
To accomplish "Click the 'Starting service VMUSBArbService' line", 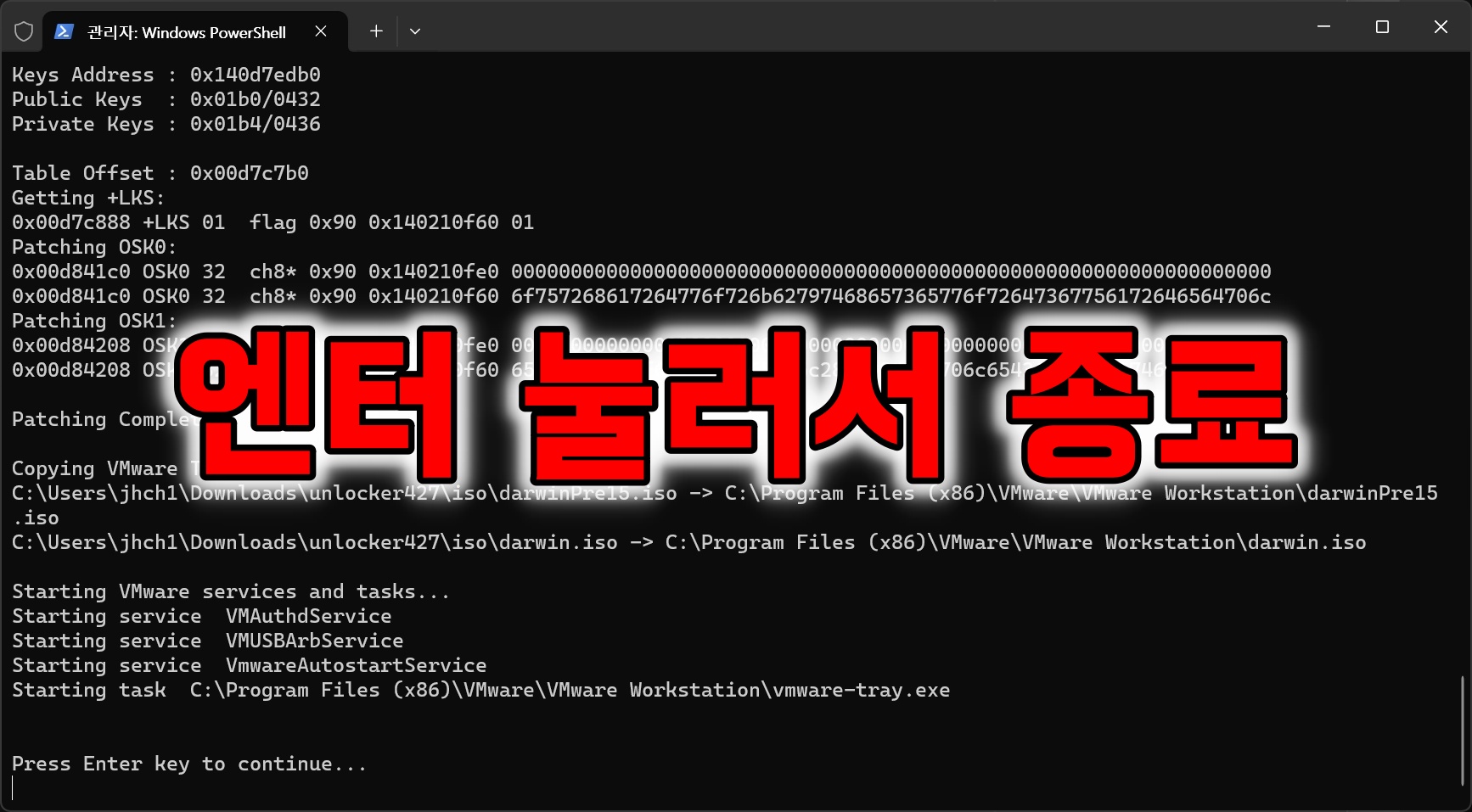I will click(208, 641).
